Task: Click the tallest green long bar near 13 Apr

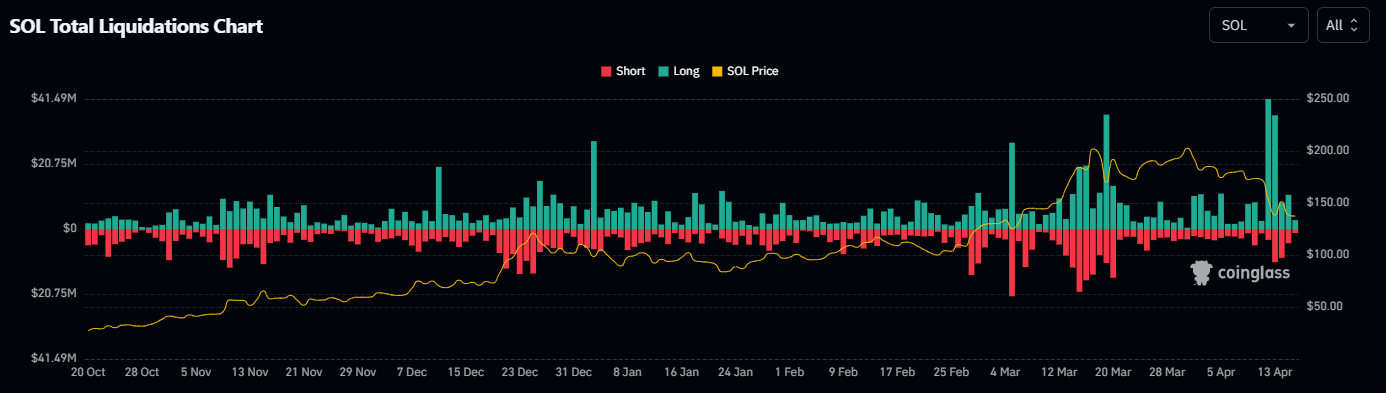Action: 1268,163
